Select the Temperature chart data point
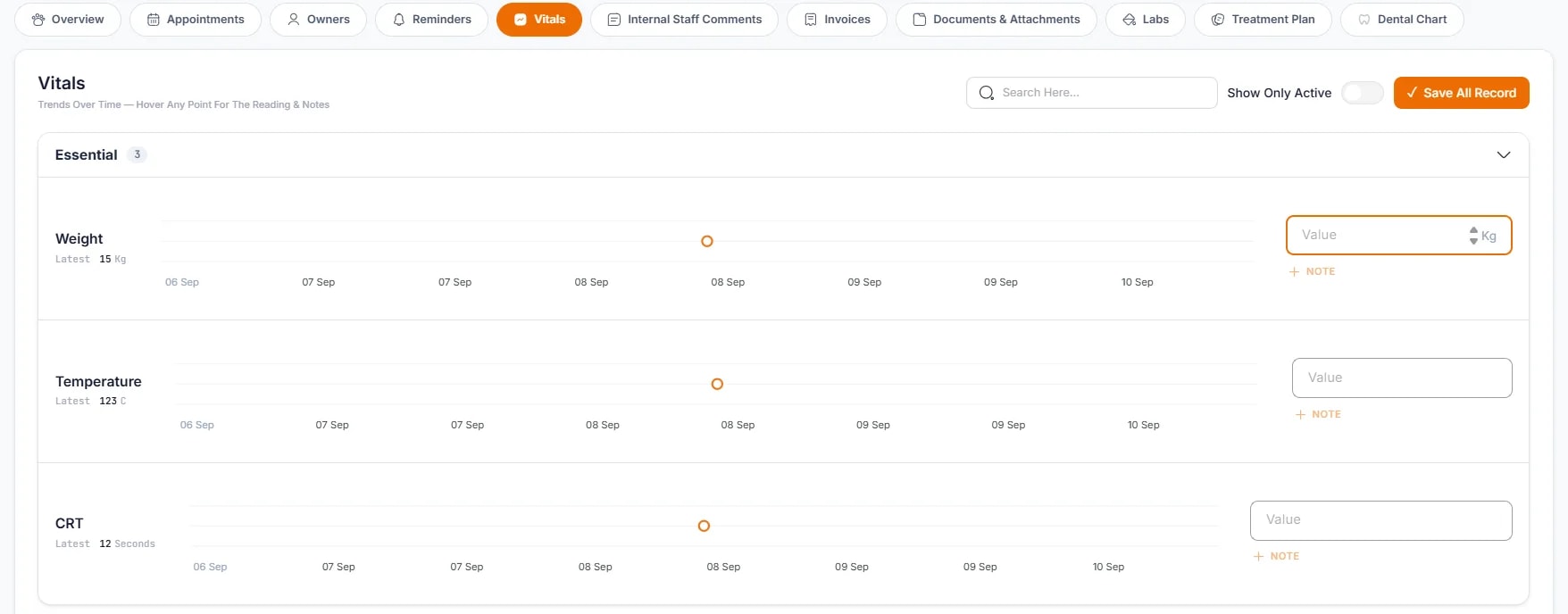This screenshot has width=1568, height=614. pyautogui.click(x=717, y=384)
